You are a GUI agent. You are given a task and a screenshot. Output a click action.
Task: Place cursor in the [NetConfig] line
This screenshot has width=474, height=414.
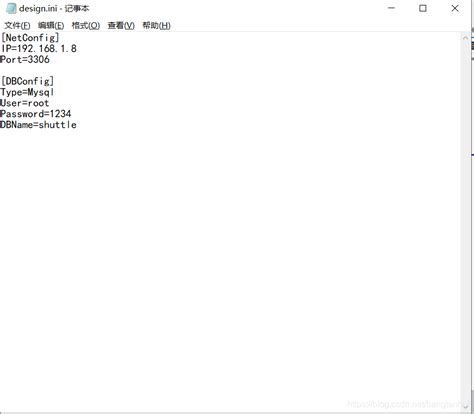(30, 38)
